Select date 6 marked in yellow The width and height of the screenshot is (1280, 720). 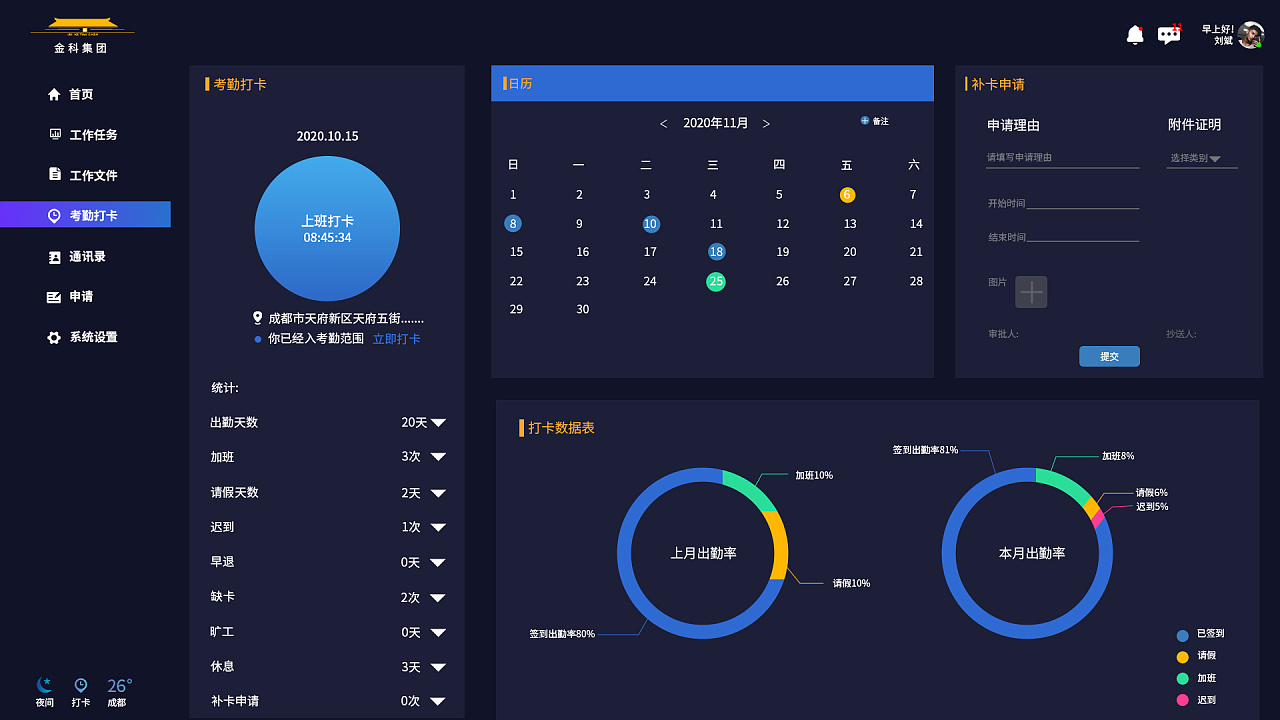click(847, 194)
